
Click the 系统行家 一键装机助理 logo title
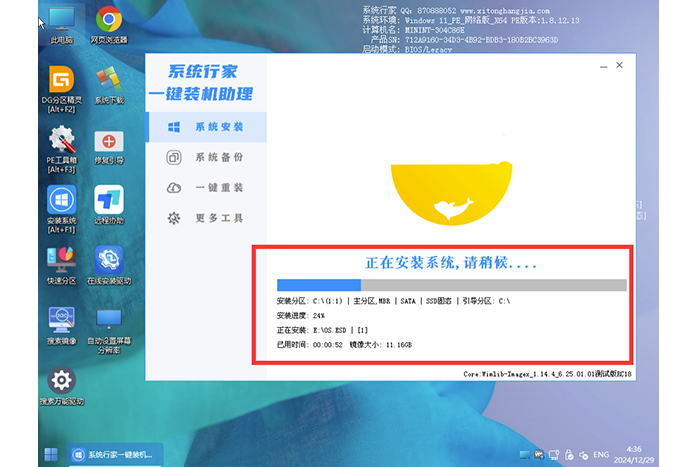201,83
